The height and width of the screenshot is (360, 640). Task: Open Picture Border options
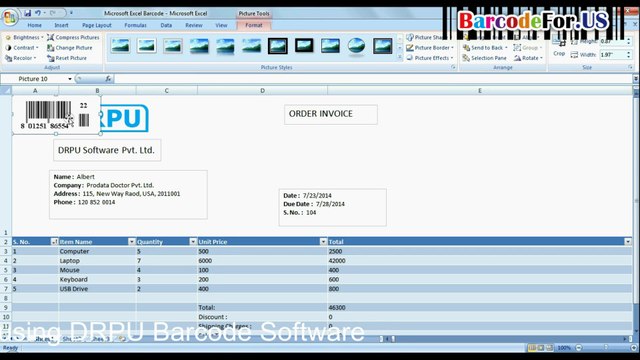430,48
